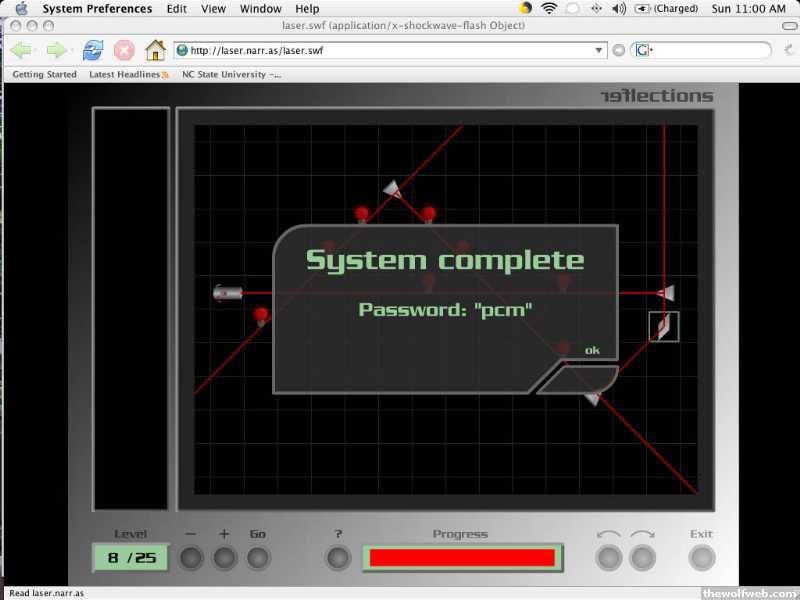
Task: Open the Edit menu
Action: (x=177, y=9)
